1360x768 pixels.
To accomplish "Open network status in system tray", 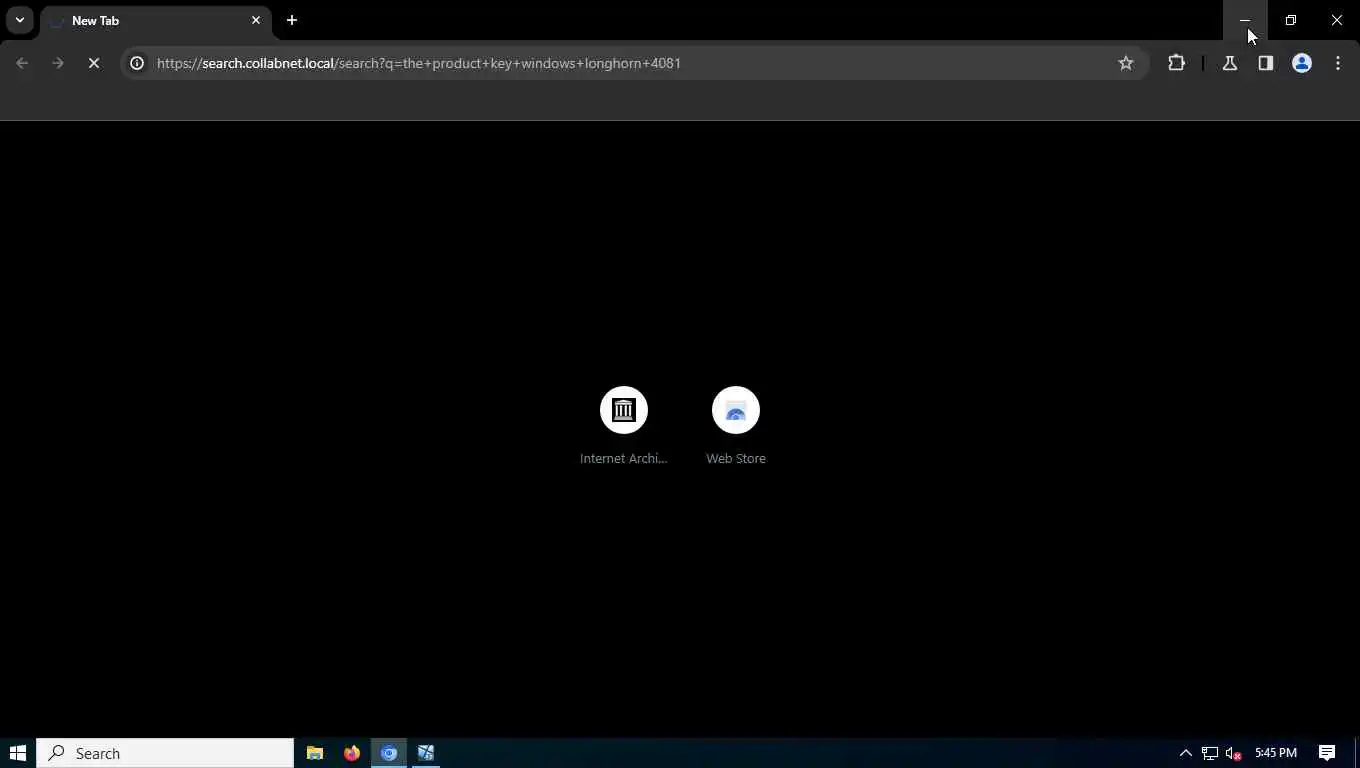I will click(x=1210, y=753).
